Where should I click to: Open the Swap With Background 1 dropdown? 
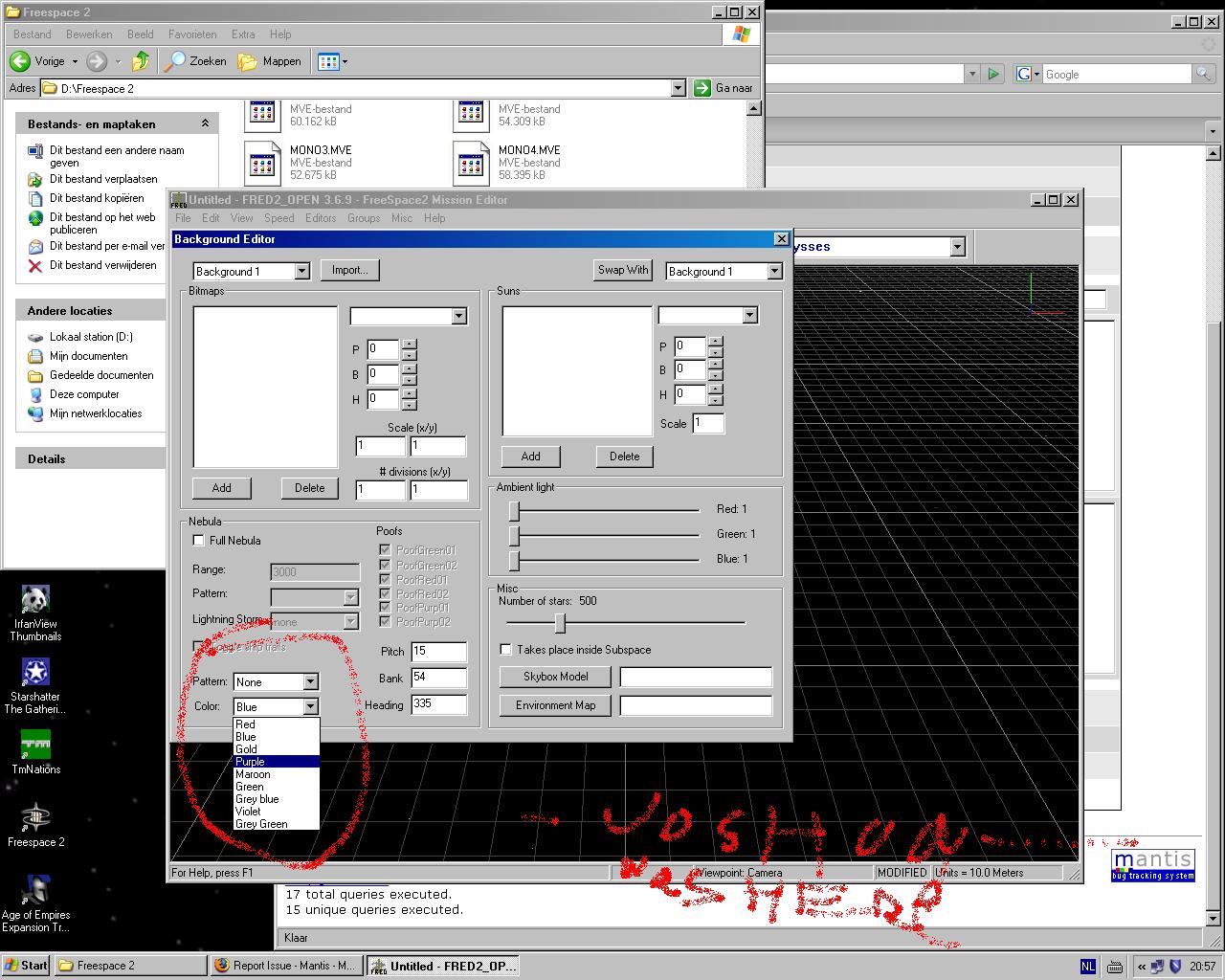click(x=774, y=272)
